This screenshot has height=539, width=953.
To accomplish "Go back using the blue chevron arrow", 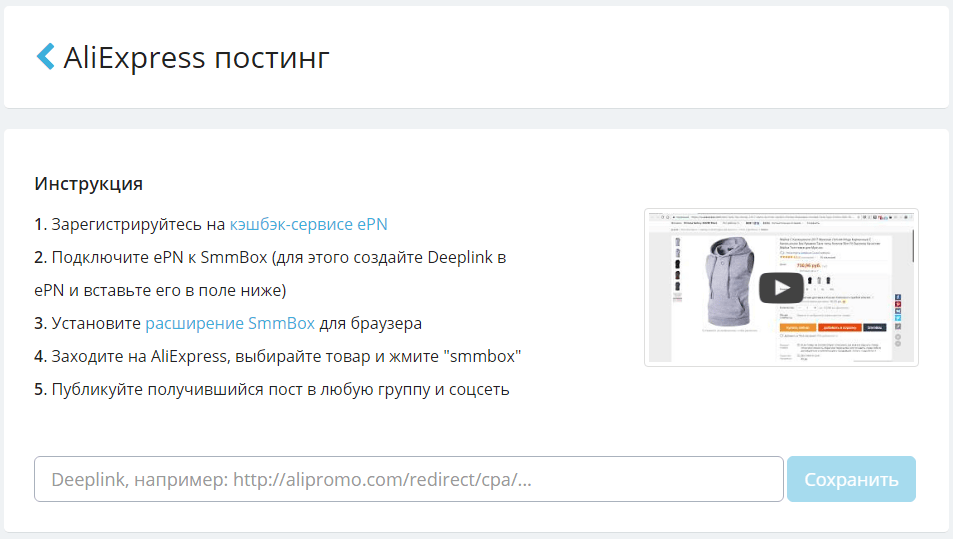I will (45, 56).
